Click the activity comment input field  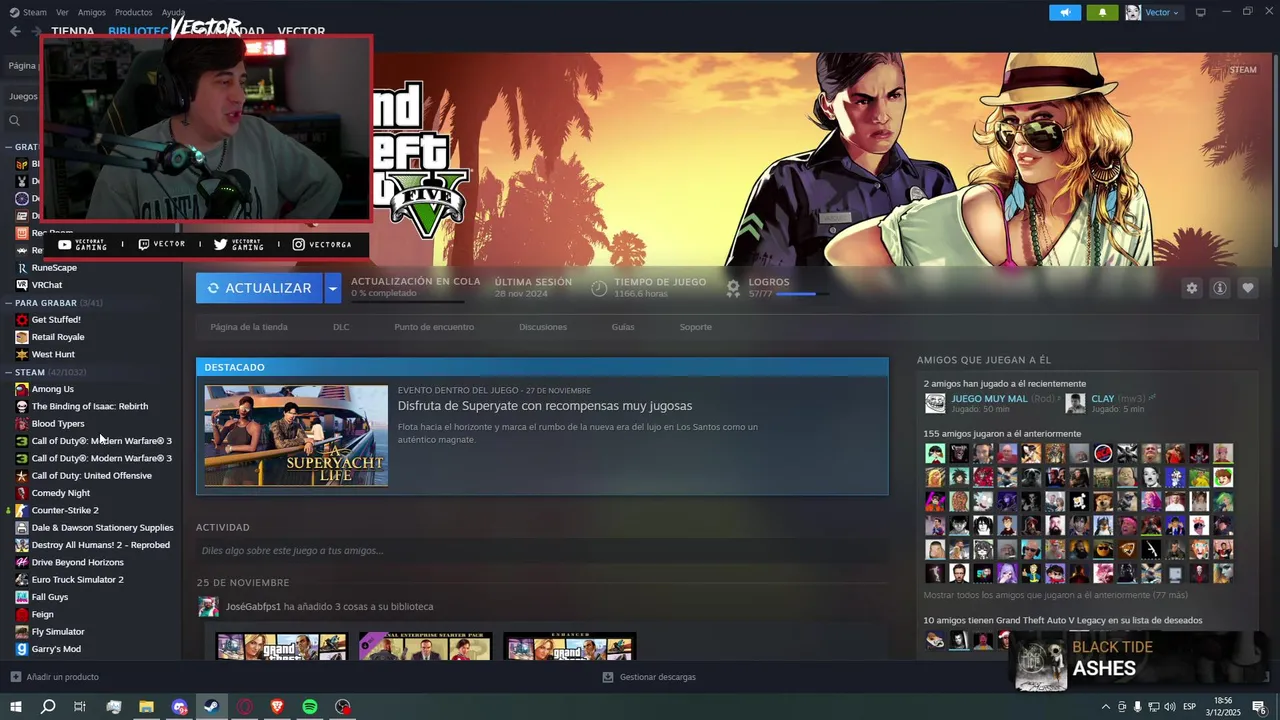pyautogui.click(x=542, y=551)
